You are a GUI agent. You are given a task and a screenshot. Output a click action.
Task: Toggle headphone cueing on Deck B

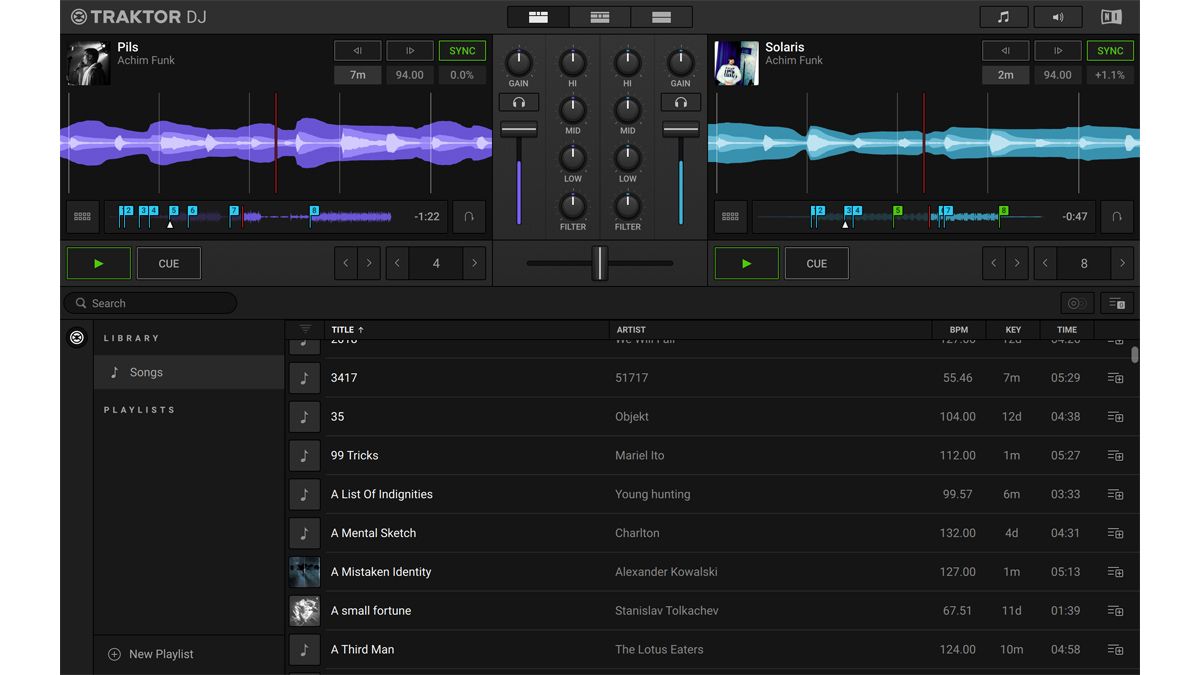(x=680, y=101)
